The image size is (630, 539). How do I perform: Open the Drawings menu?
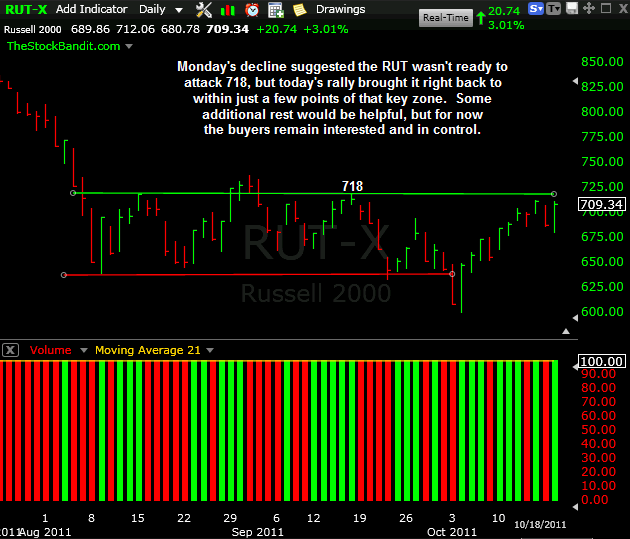341,9
